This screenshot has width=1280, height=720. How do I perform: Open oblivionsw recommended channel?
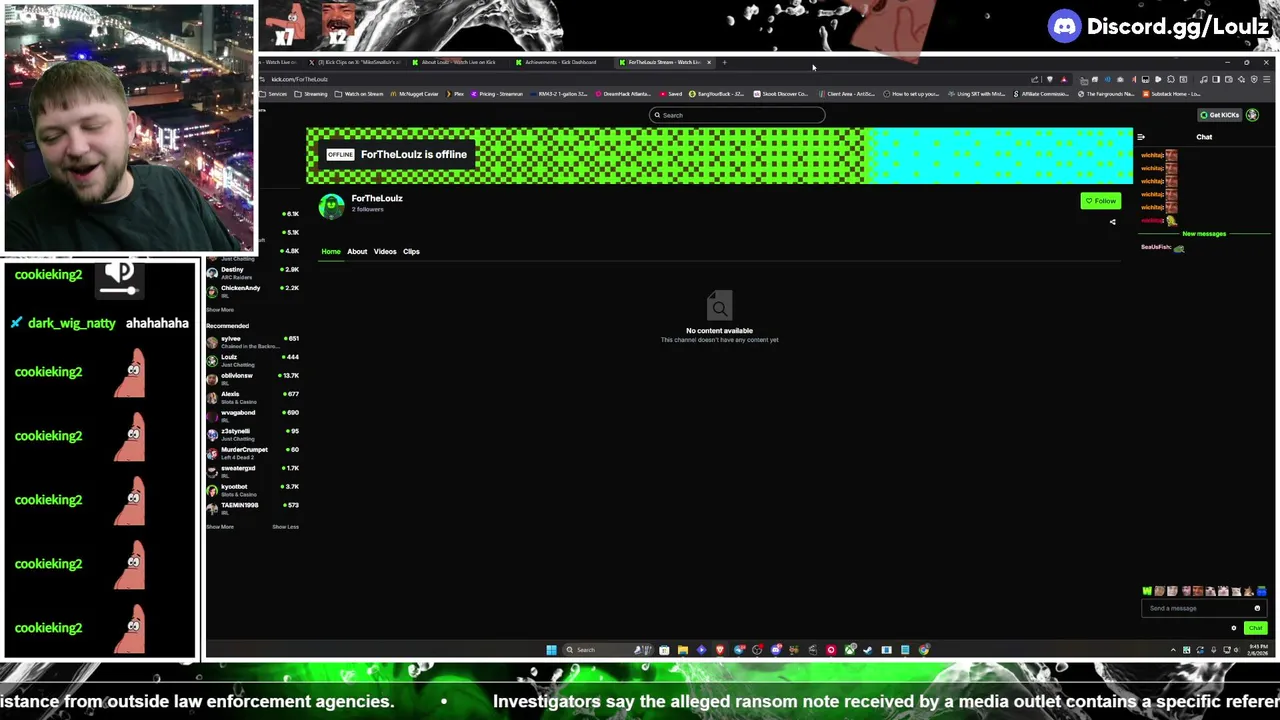(x=250, y=378)
